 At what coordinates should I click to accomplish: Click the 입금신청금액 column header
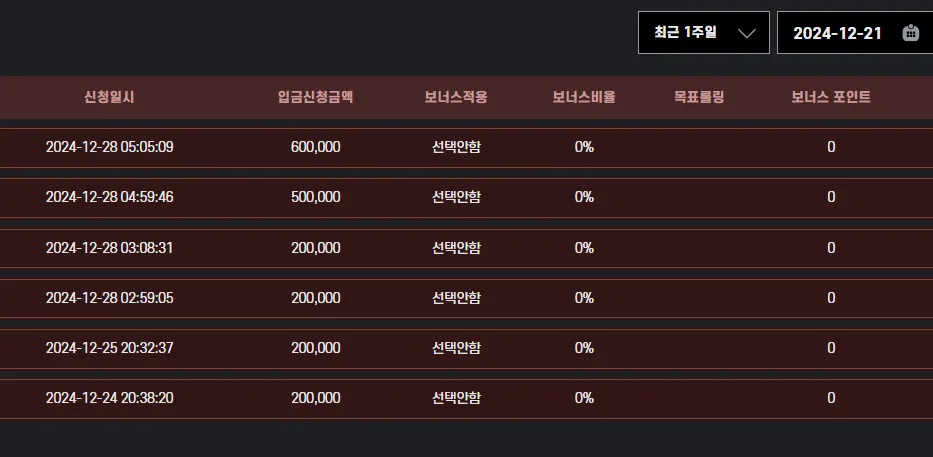point(315,97)
